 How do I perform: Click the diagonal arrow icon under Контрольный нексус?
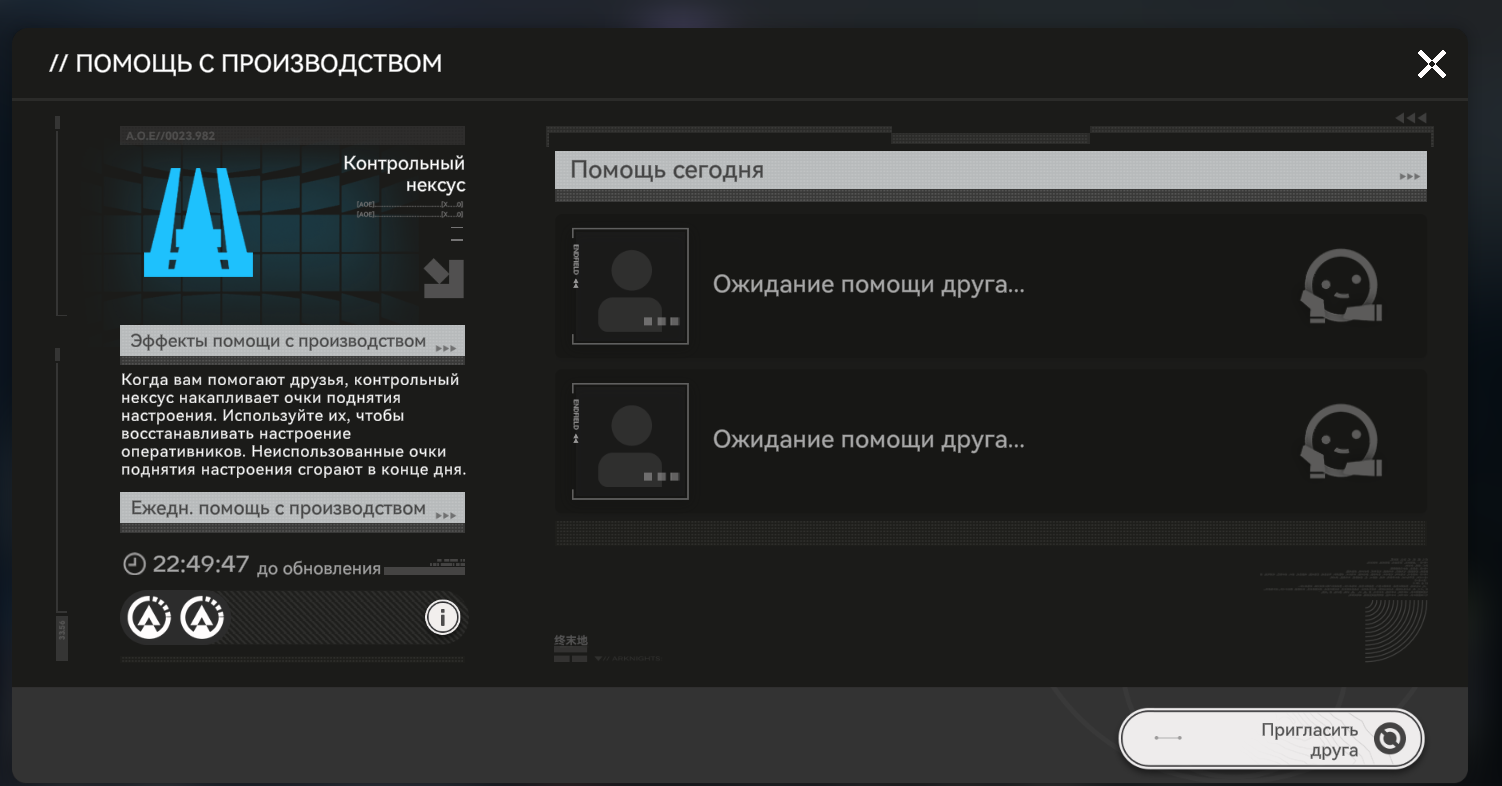[444, 279]
